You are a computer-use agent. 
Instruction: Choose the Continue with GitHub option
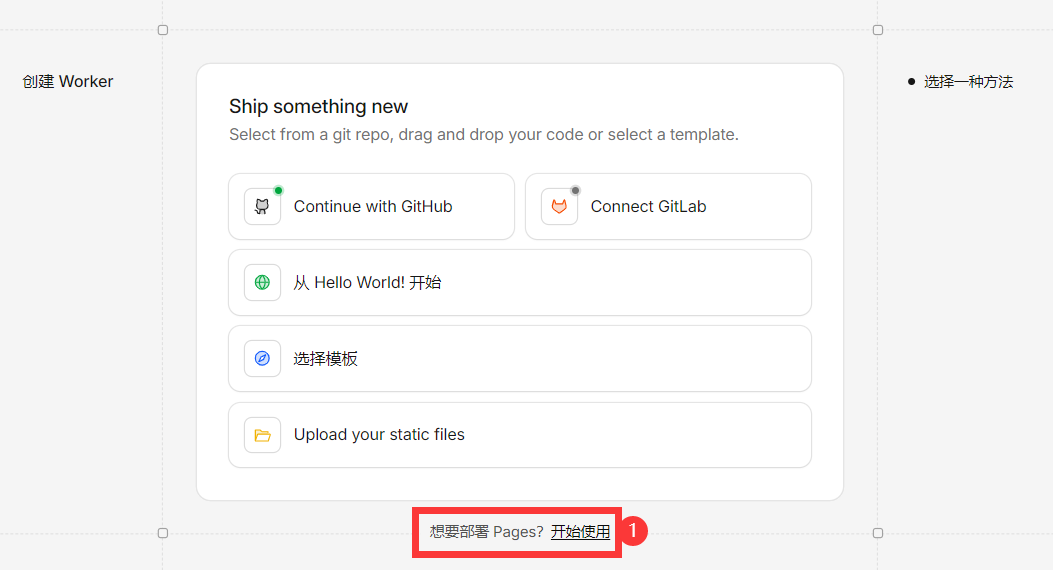[x=372, y=207]
